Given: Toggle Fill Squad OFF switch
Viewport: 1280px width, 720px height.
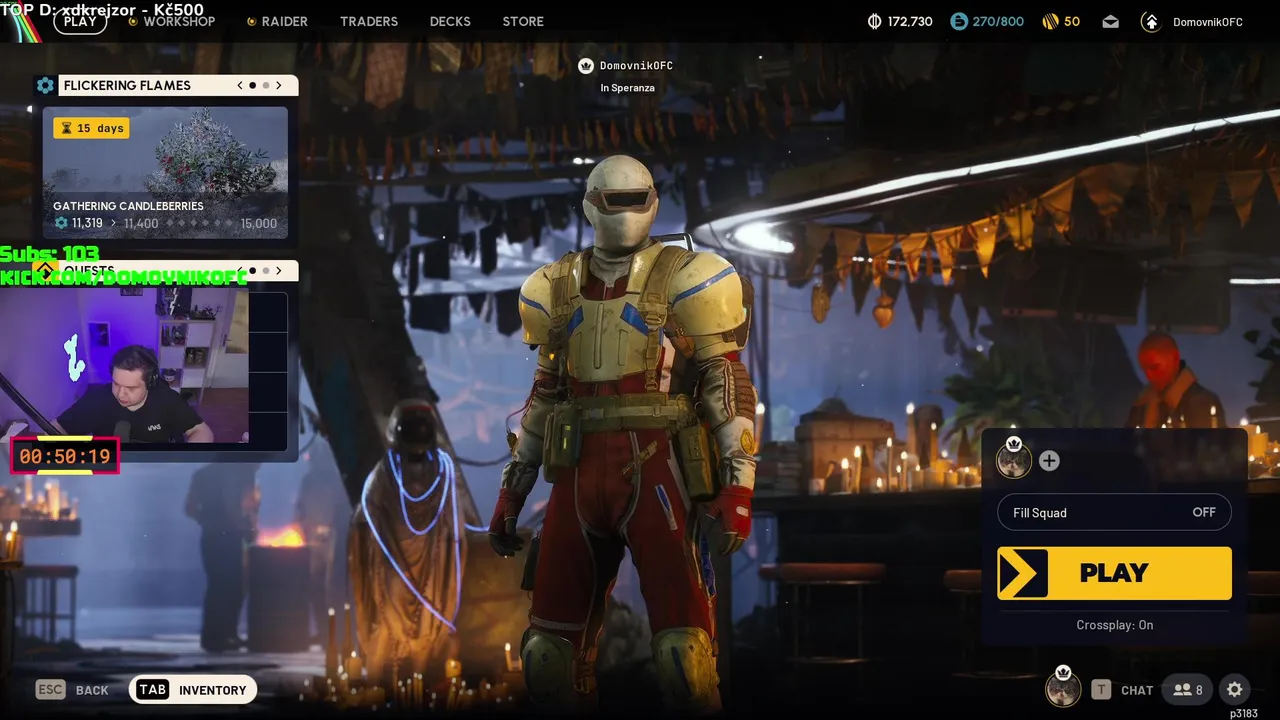Looking at the screenshot, I should (1114, 512).
